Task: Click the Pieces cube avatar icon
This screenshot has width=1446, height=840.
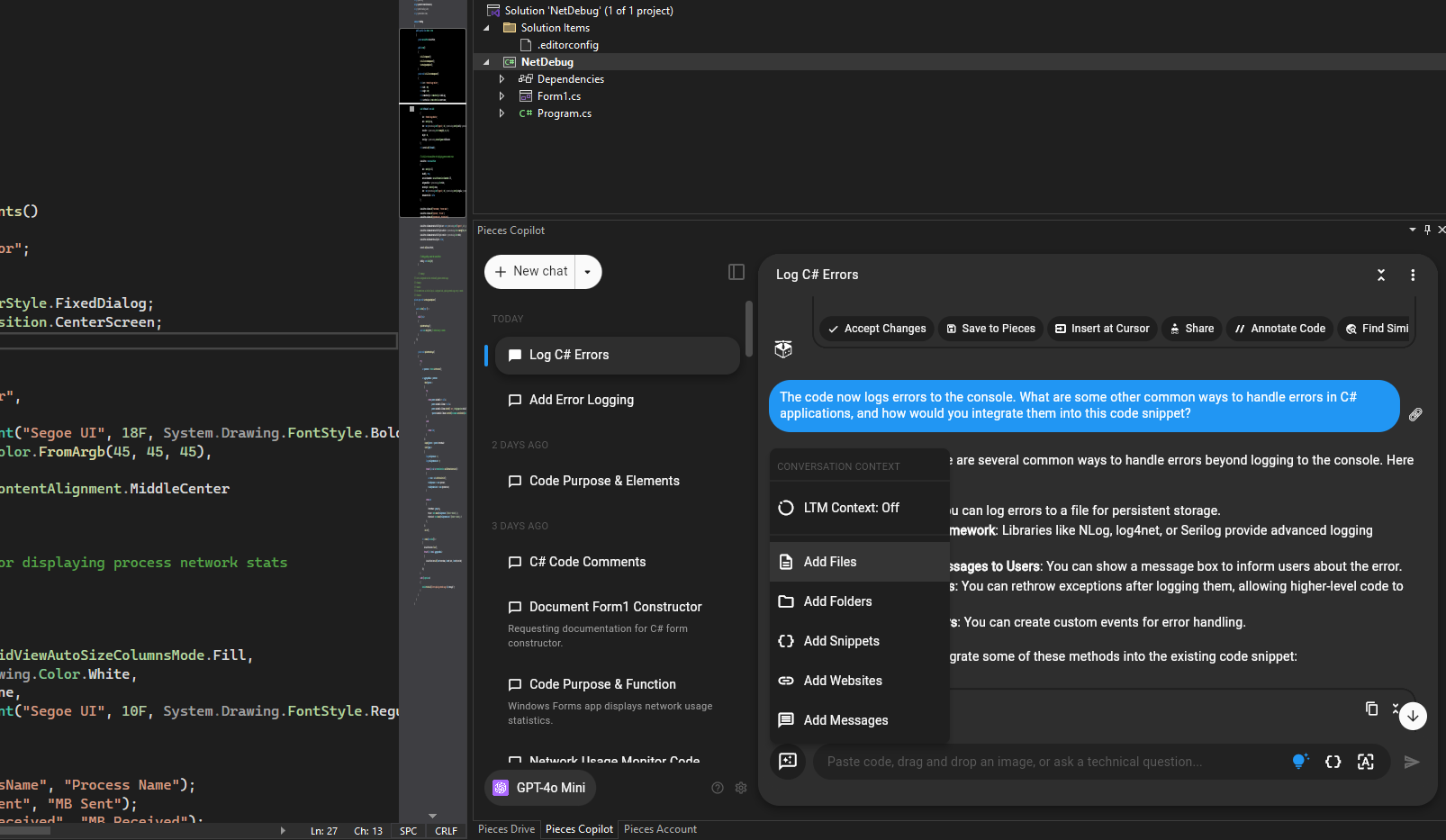Action: point(783,348)
